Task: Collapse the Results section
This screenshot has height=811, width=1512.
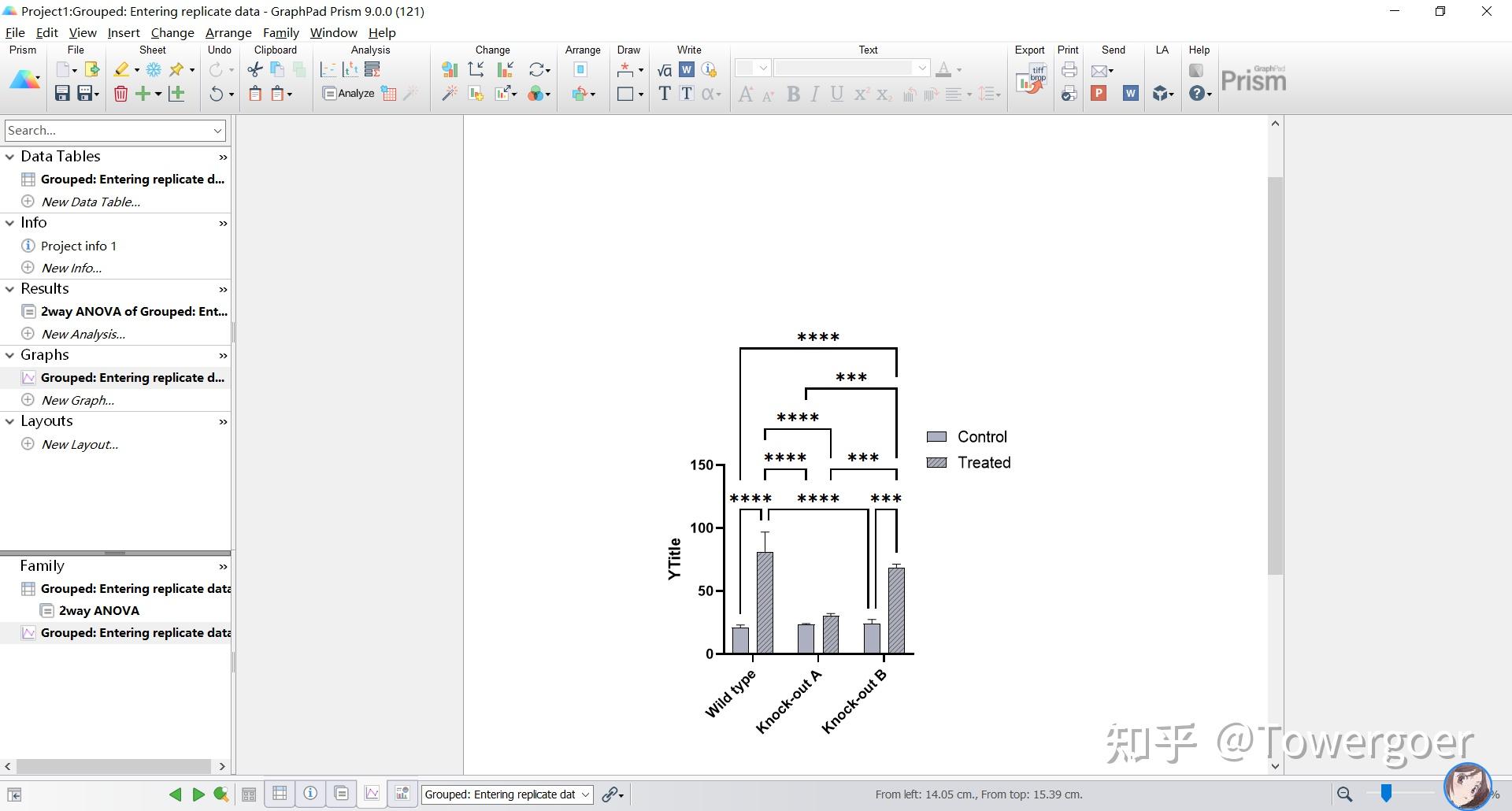Action: tap(10, 289)
